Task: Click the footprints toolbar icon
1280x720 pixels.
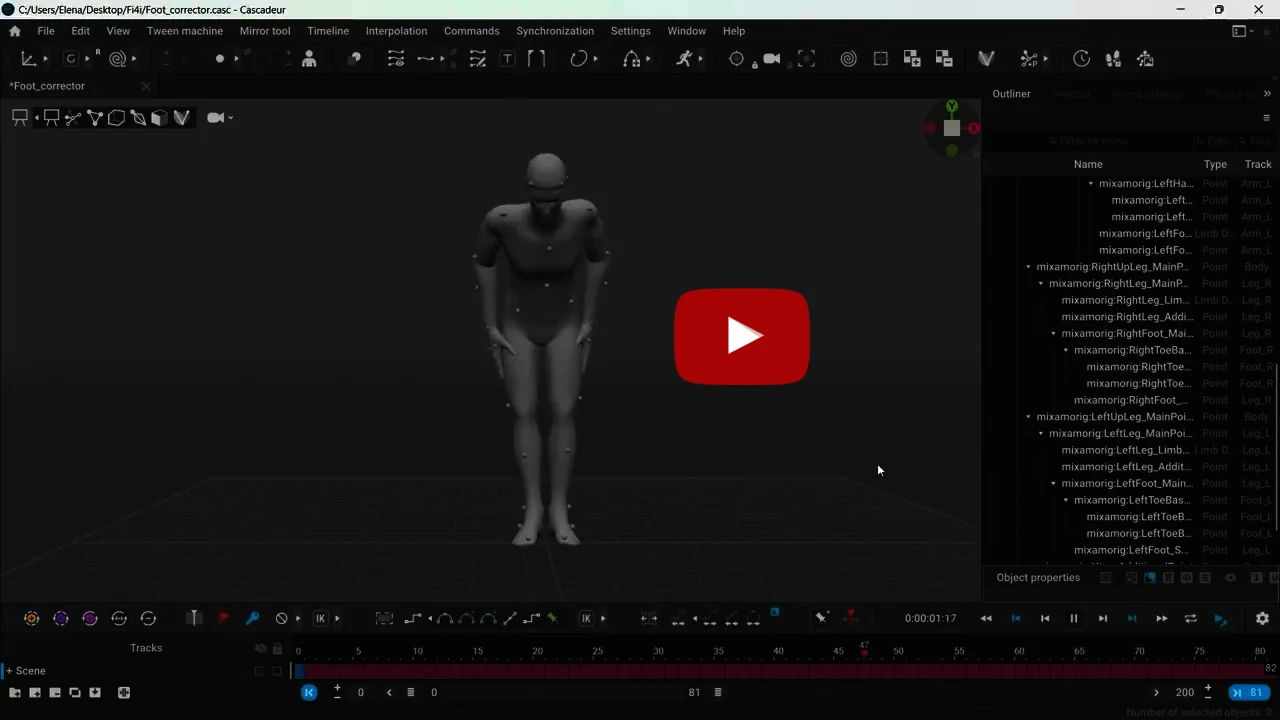Action: (x=1113, y=59)
